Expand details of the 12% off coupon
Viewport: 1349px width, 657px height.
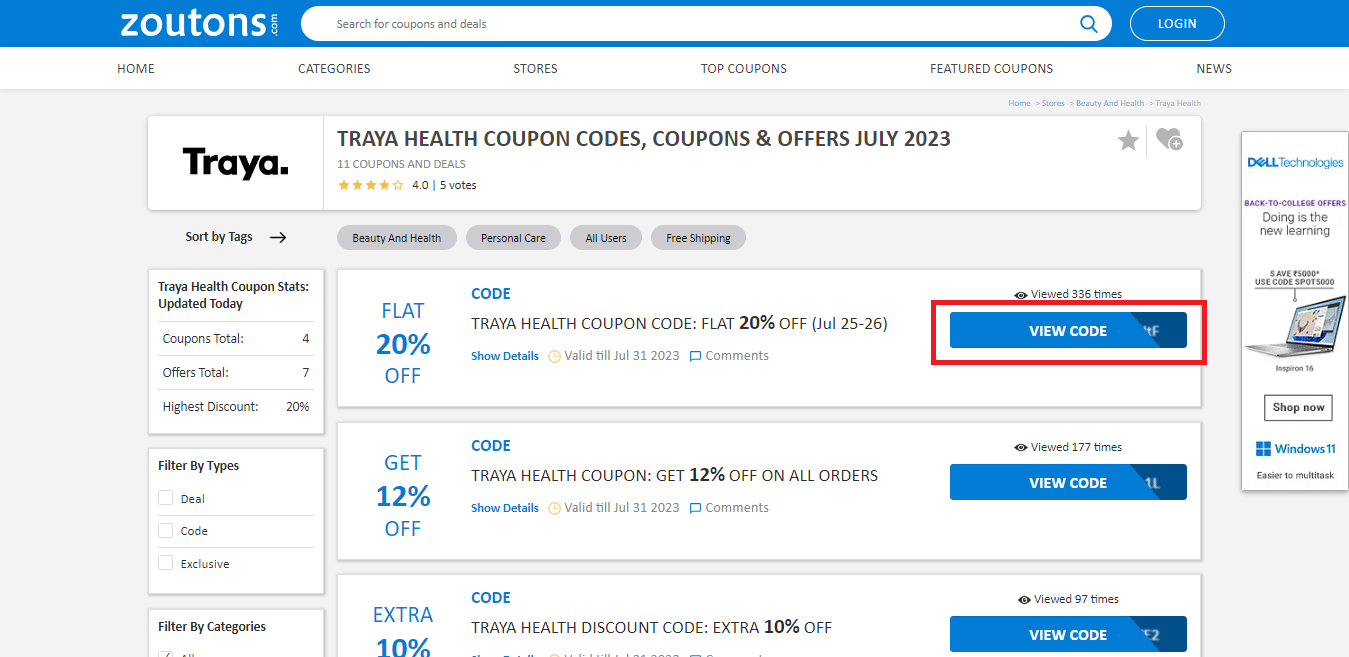coord(504,507)
